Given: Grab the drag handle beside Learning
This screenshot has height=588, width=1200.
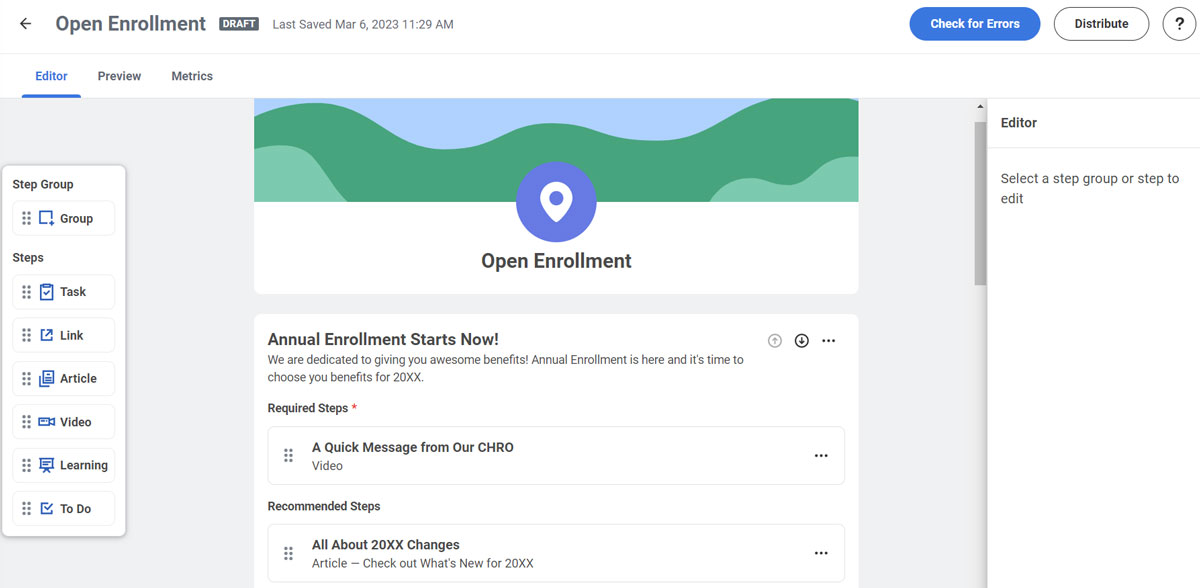Looking at the screenshot, I should pyautogui.click(x=27, y=465).
